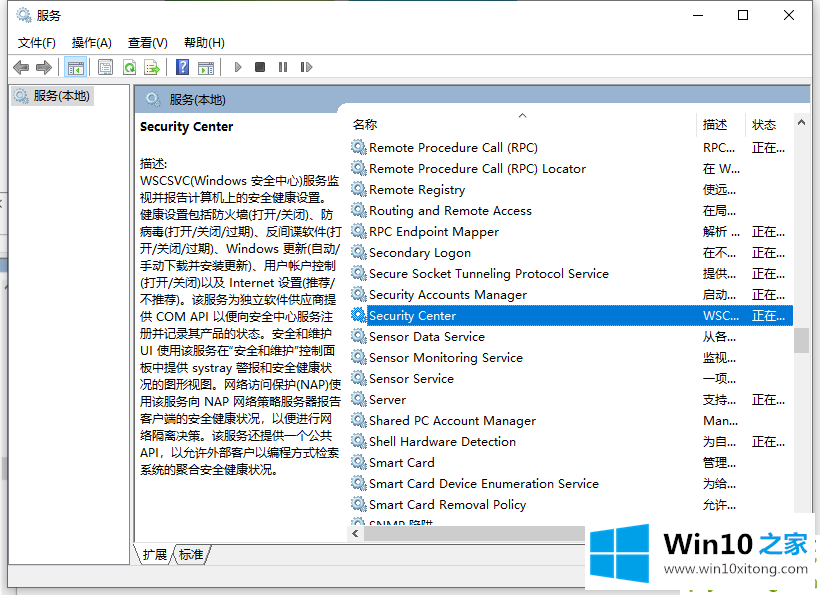
Task: Click the show/hide action pane icon
Action: point(206,67)
